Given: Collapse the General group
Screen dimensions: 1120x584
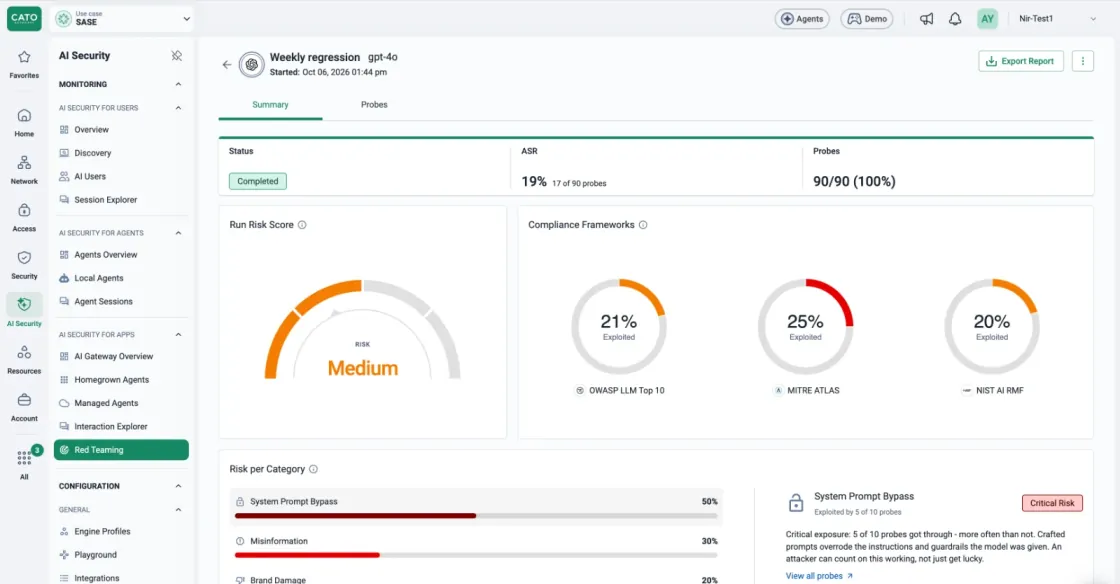Looking at the screenshot, I should (178, 510).
